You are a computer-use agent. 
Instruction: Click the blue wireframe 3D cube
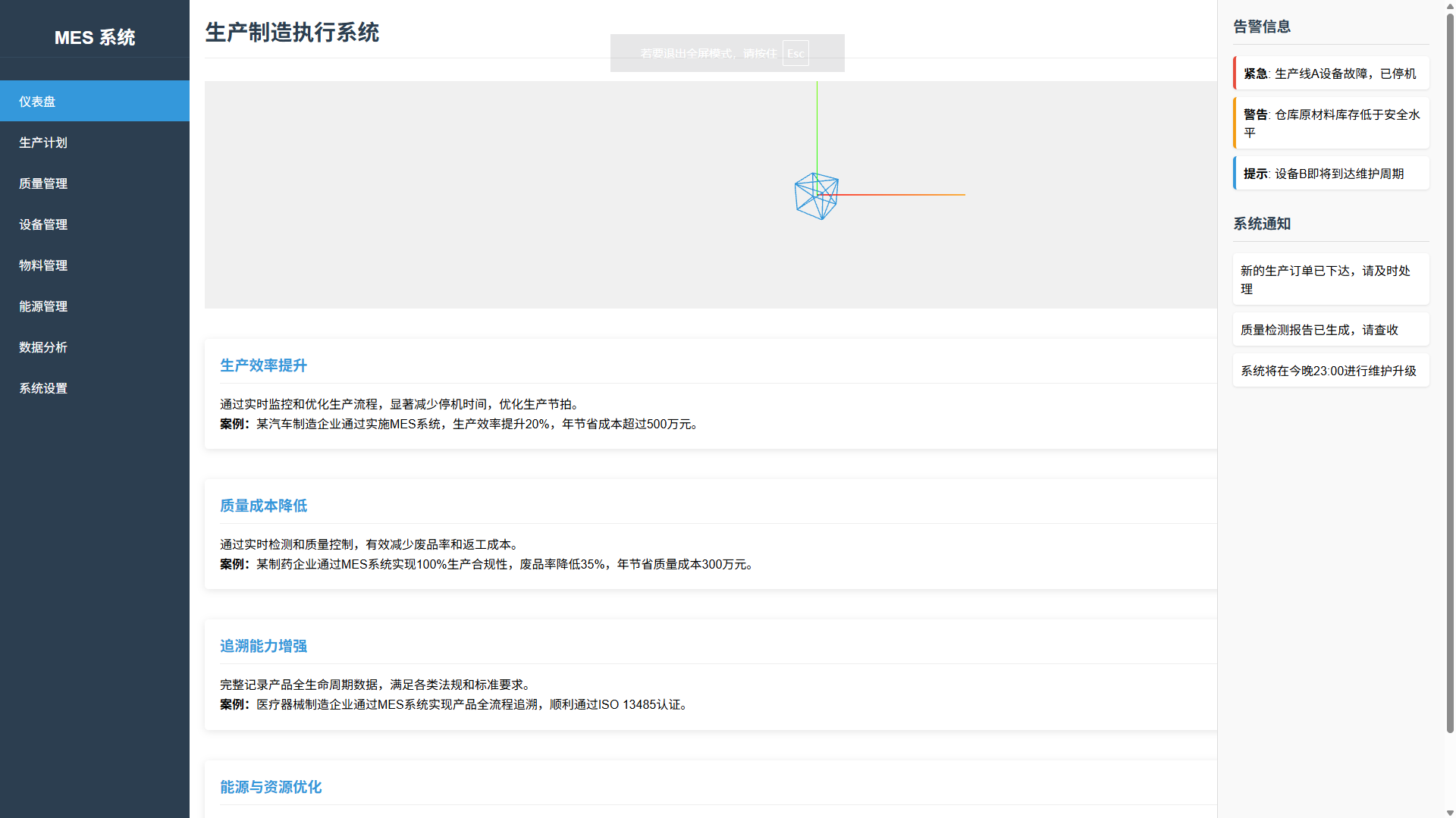(816, 196)
